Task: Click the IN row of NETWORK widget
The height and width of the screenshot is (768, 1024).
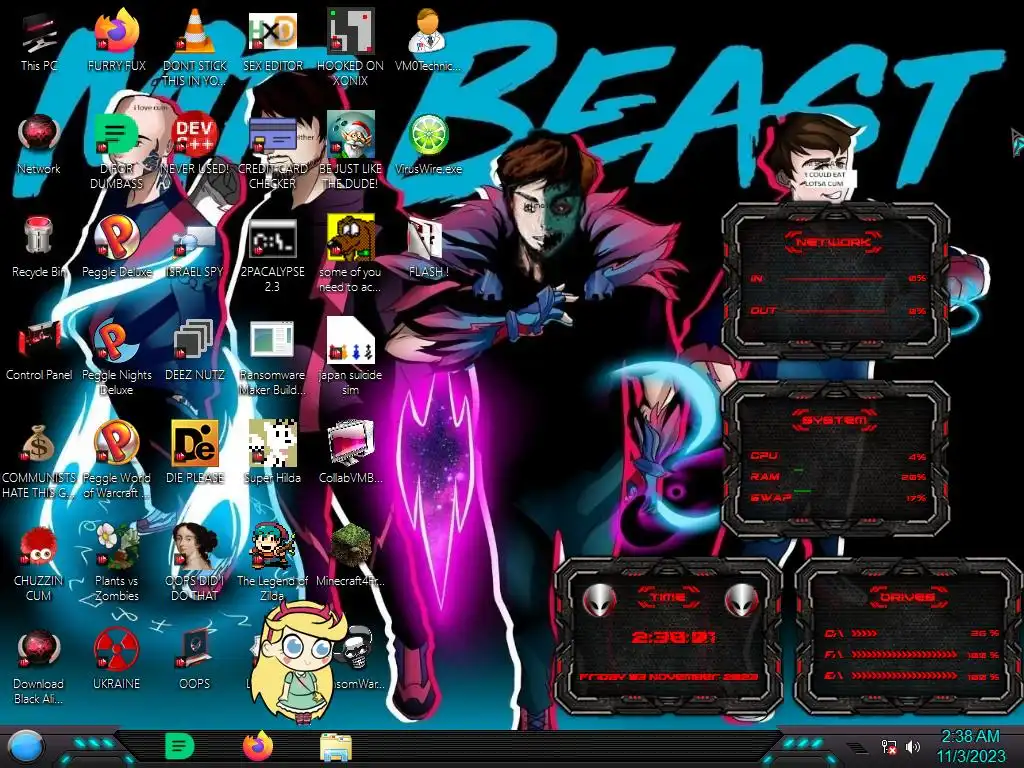Action: [838, 278]
